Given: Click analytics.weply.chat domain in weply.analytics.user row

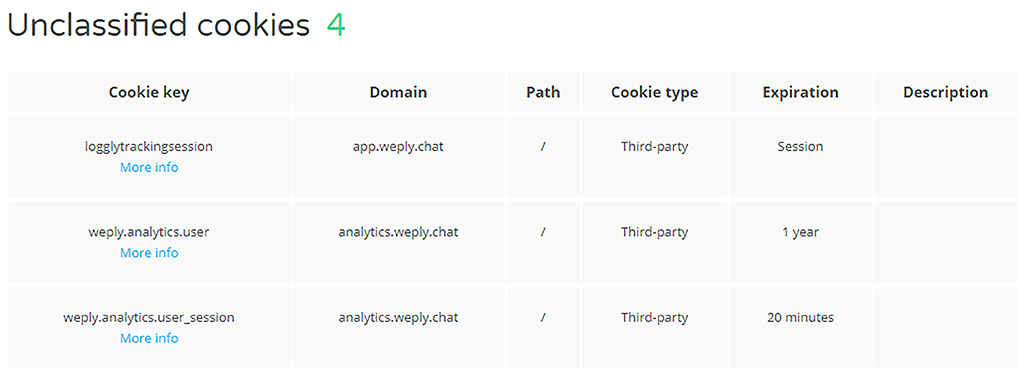Looking at the screenshot, I should tap(398, 232).
